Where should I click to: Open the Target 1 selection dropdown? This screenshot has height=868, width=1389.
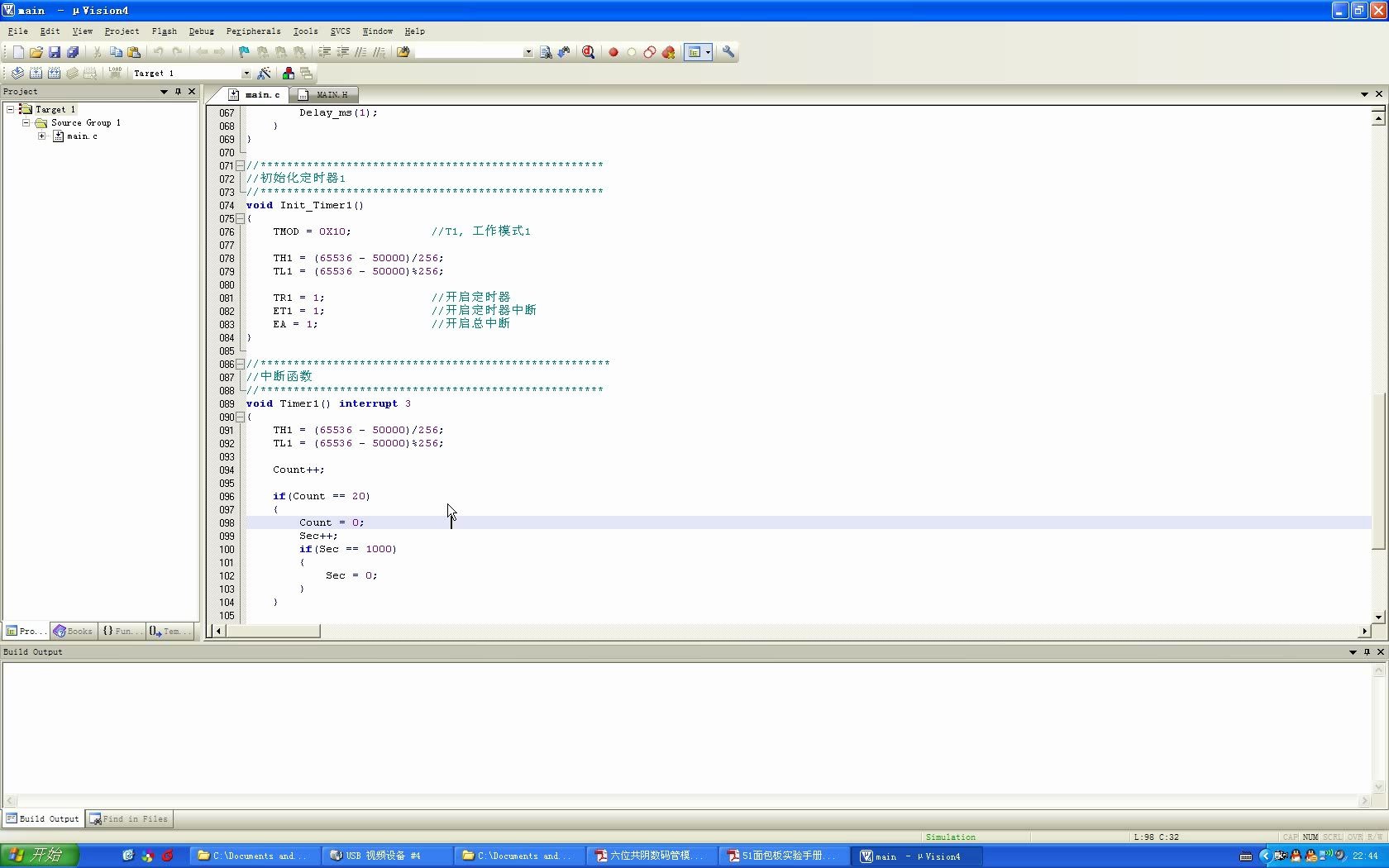click(x=246, y=74)
